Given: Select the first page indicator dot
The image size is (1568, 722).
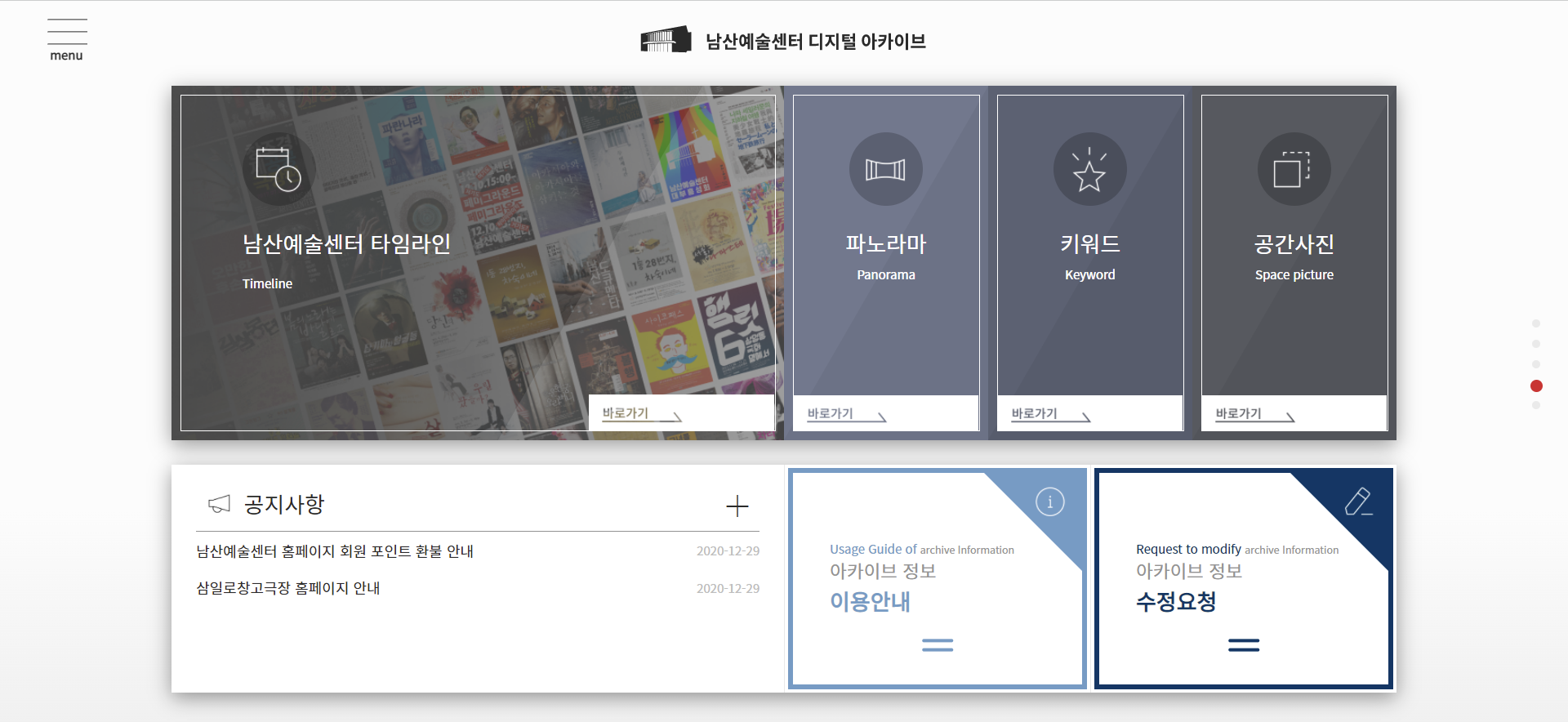Looking at the screenshot, I should click(x=1536, y=323).
